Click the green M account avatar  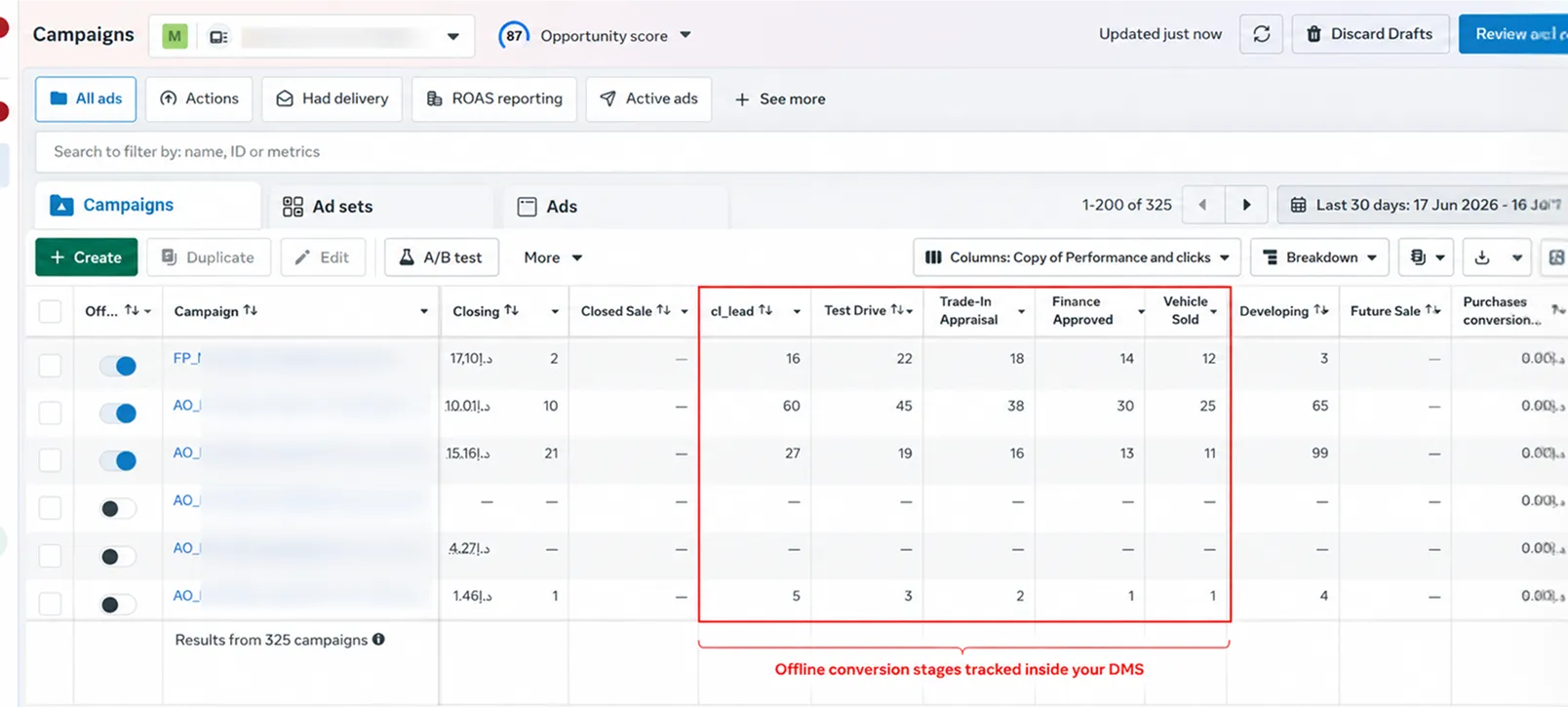(175, 36)
